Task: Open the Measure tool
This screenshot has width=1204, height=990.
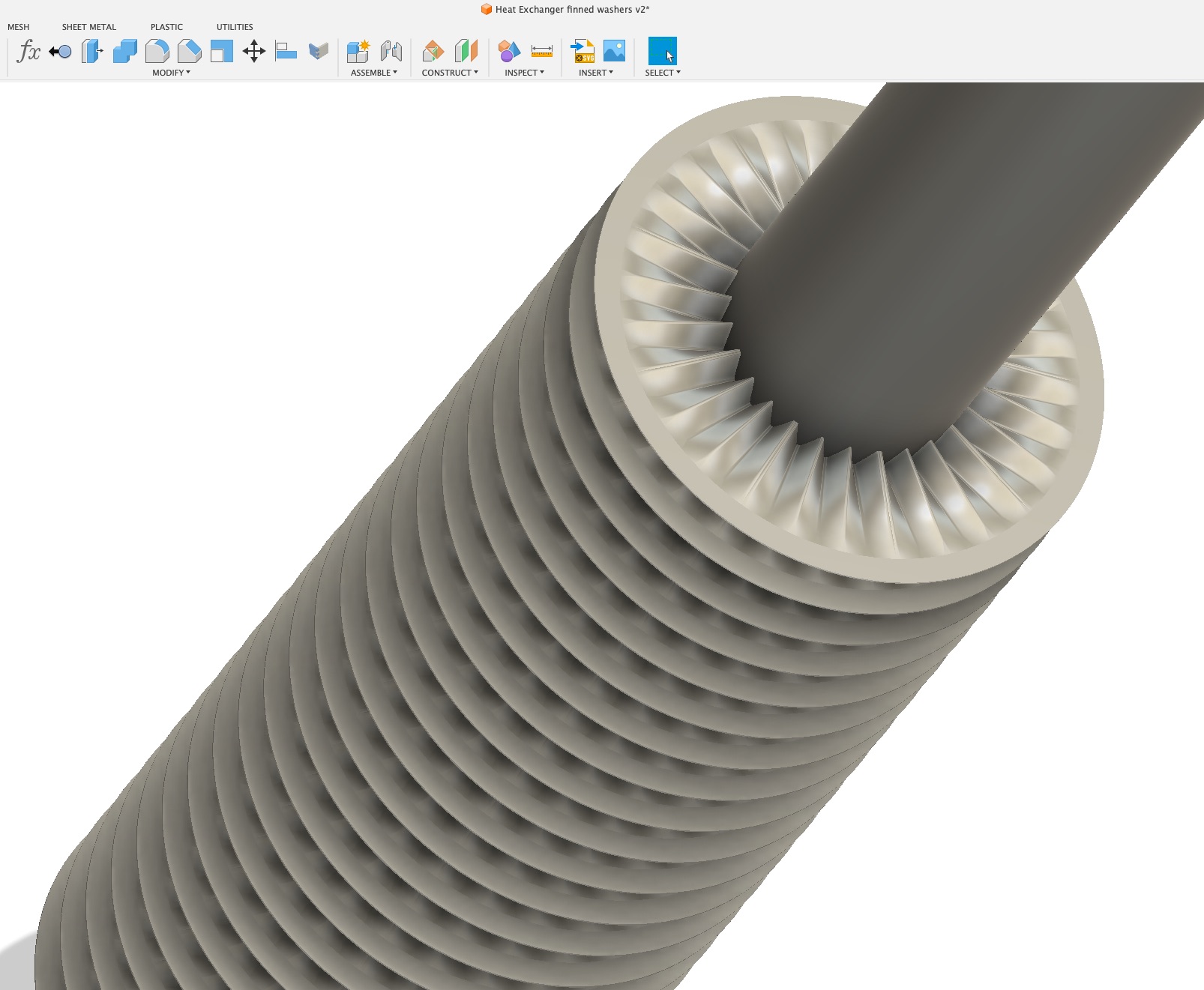Action: point(541,51)
